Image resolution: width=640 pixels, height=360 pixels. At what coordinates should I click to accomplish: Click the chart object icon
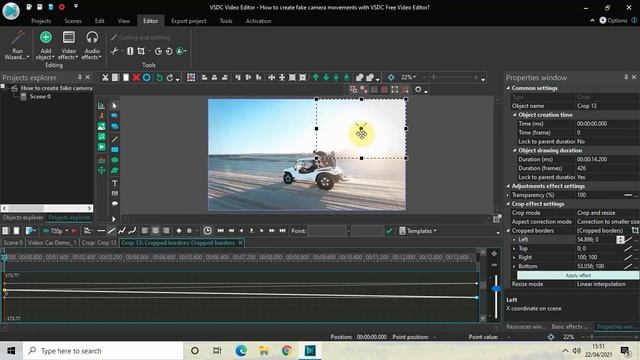click(x=101, y=106)
